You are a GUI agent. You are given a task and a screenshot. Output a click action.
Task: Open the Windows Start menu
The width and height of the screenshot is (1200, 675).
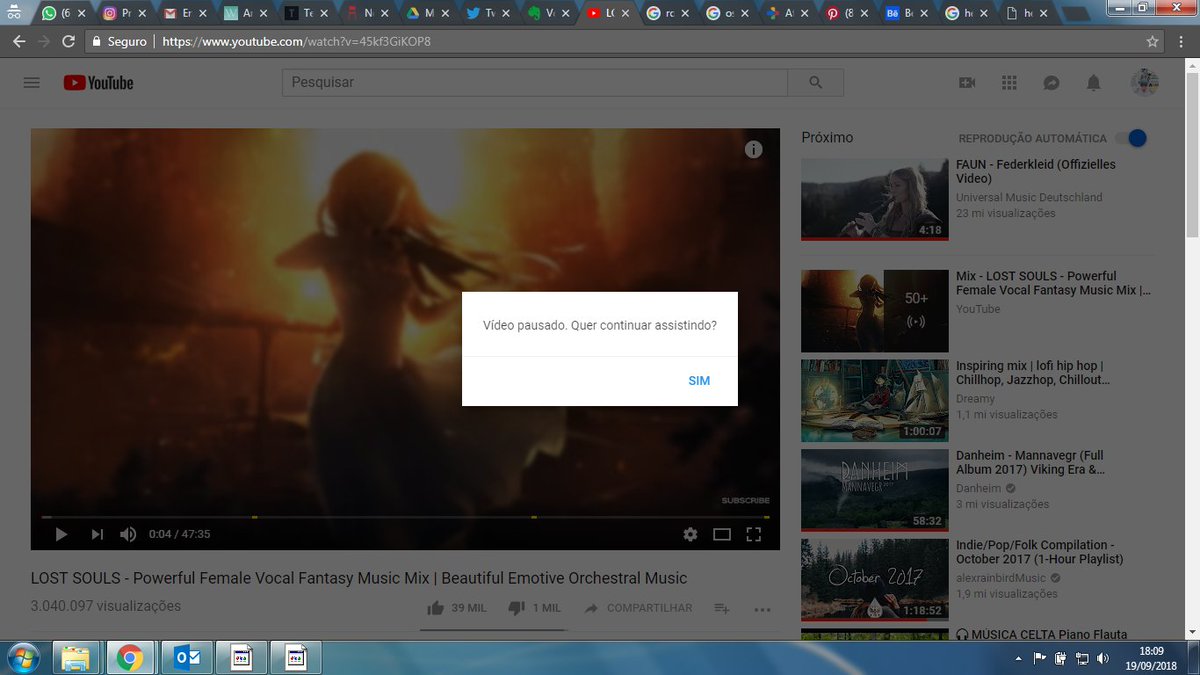22,658
